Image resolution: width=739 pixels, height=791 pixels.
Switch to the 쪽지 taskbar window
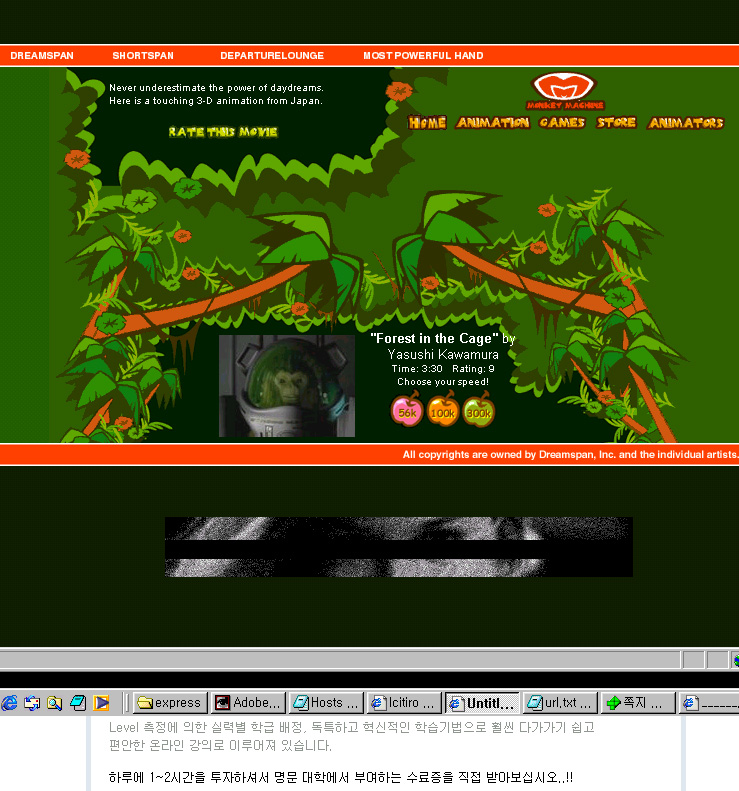[638, 703]
